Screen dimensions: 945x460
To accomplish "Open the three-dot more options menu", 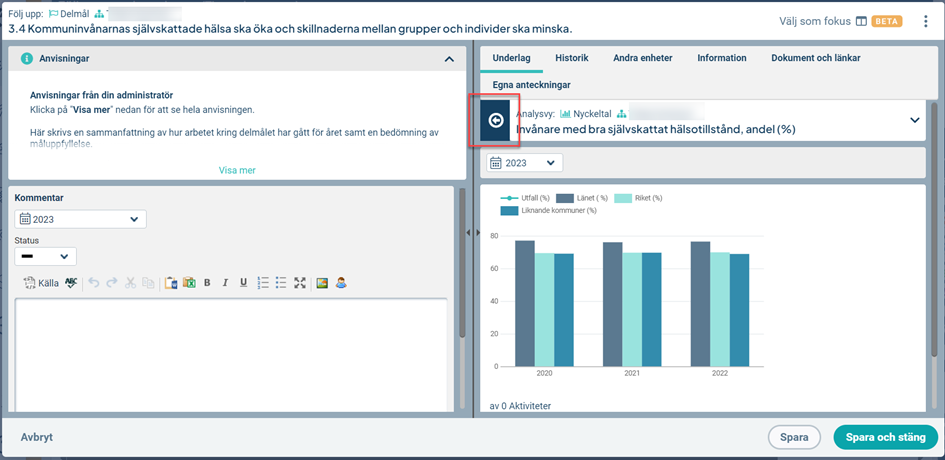I will [x=926, y=21].
